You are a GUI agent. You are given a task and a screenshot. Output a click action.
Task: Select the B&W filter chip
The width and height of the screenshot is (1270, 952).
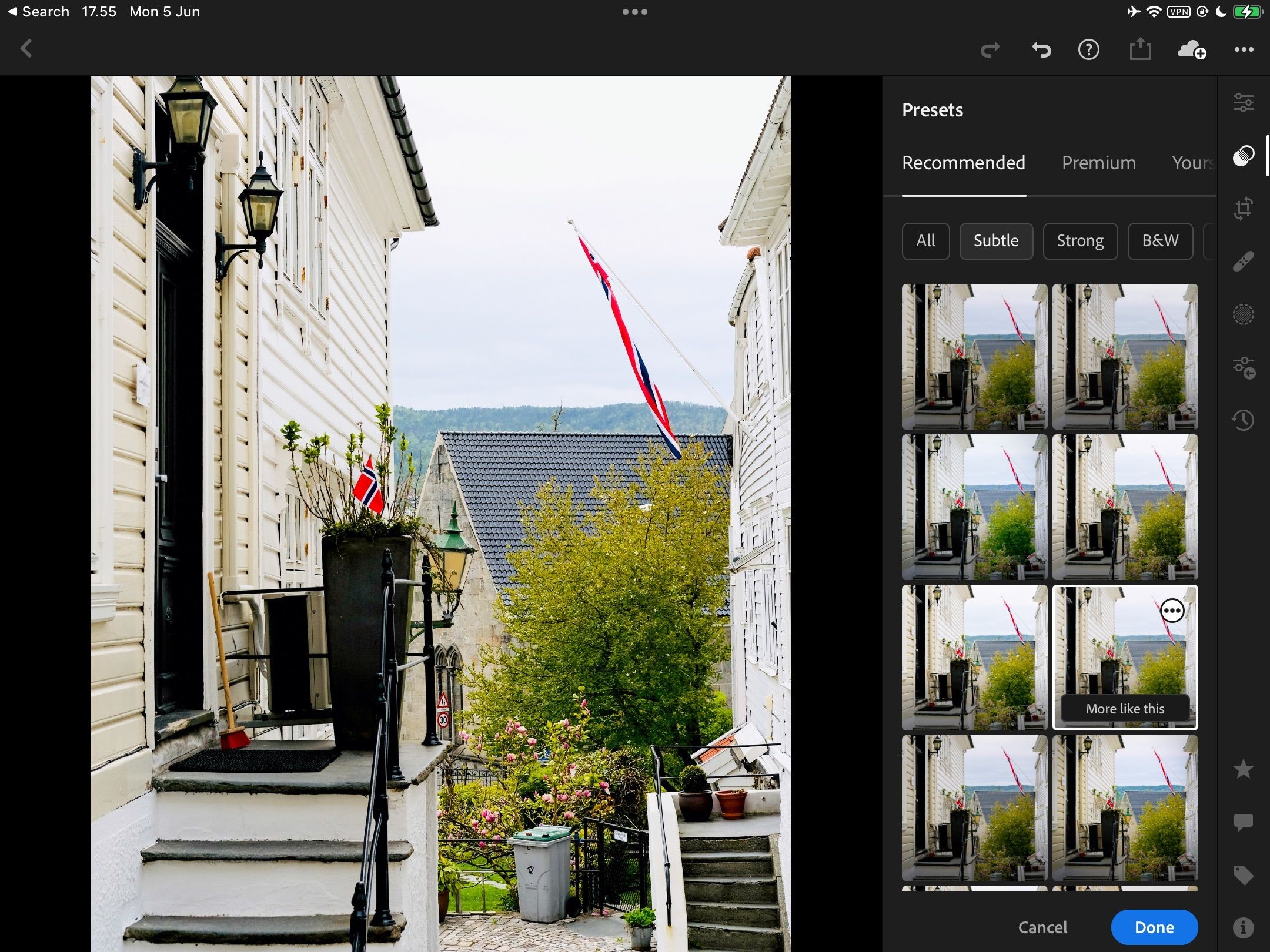click(1160, 241)
